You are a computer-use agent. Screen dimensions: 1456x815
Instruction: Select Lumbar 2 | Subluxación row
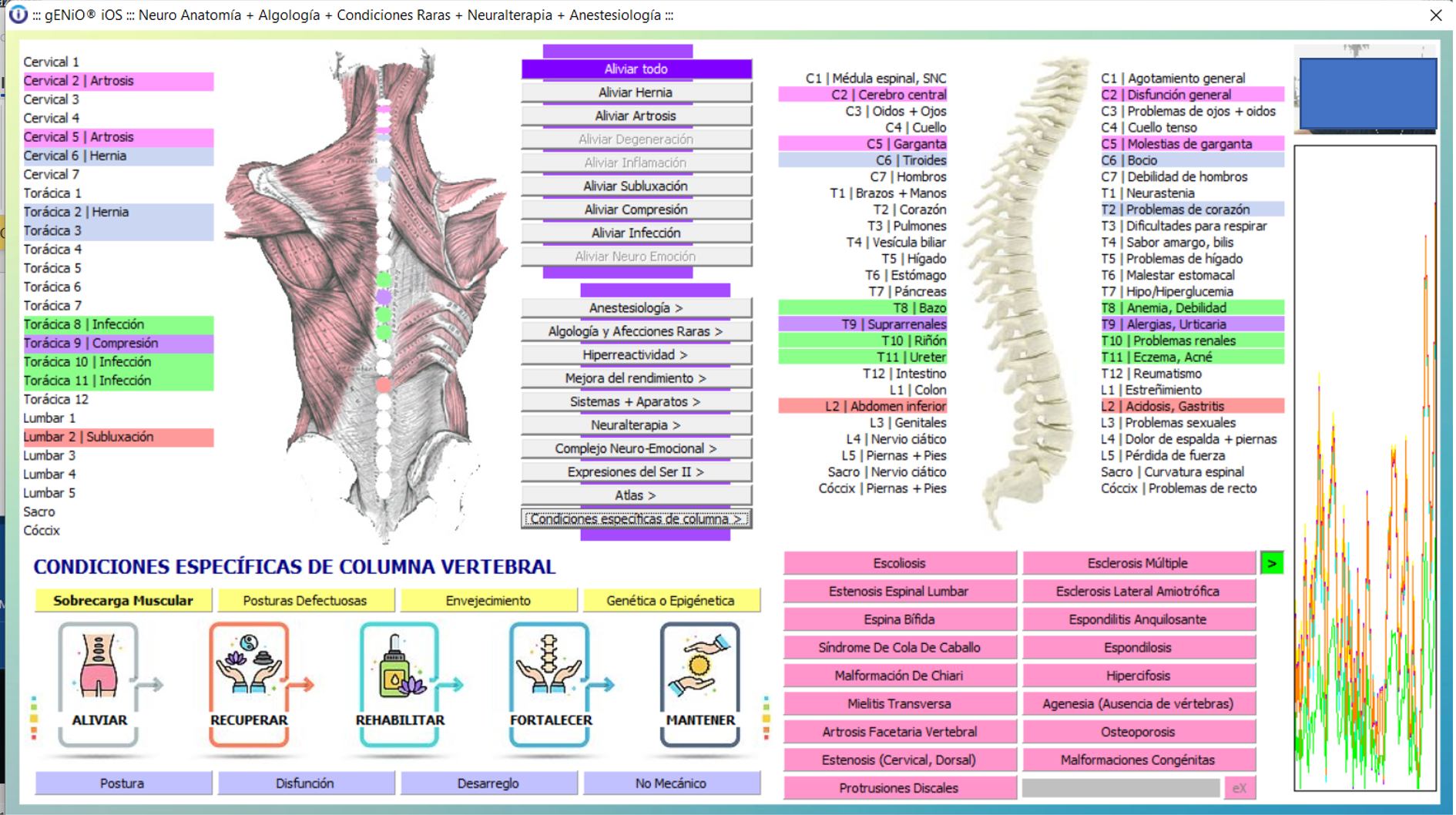[x=118, y=437]
